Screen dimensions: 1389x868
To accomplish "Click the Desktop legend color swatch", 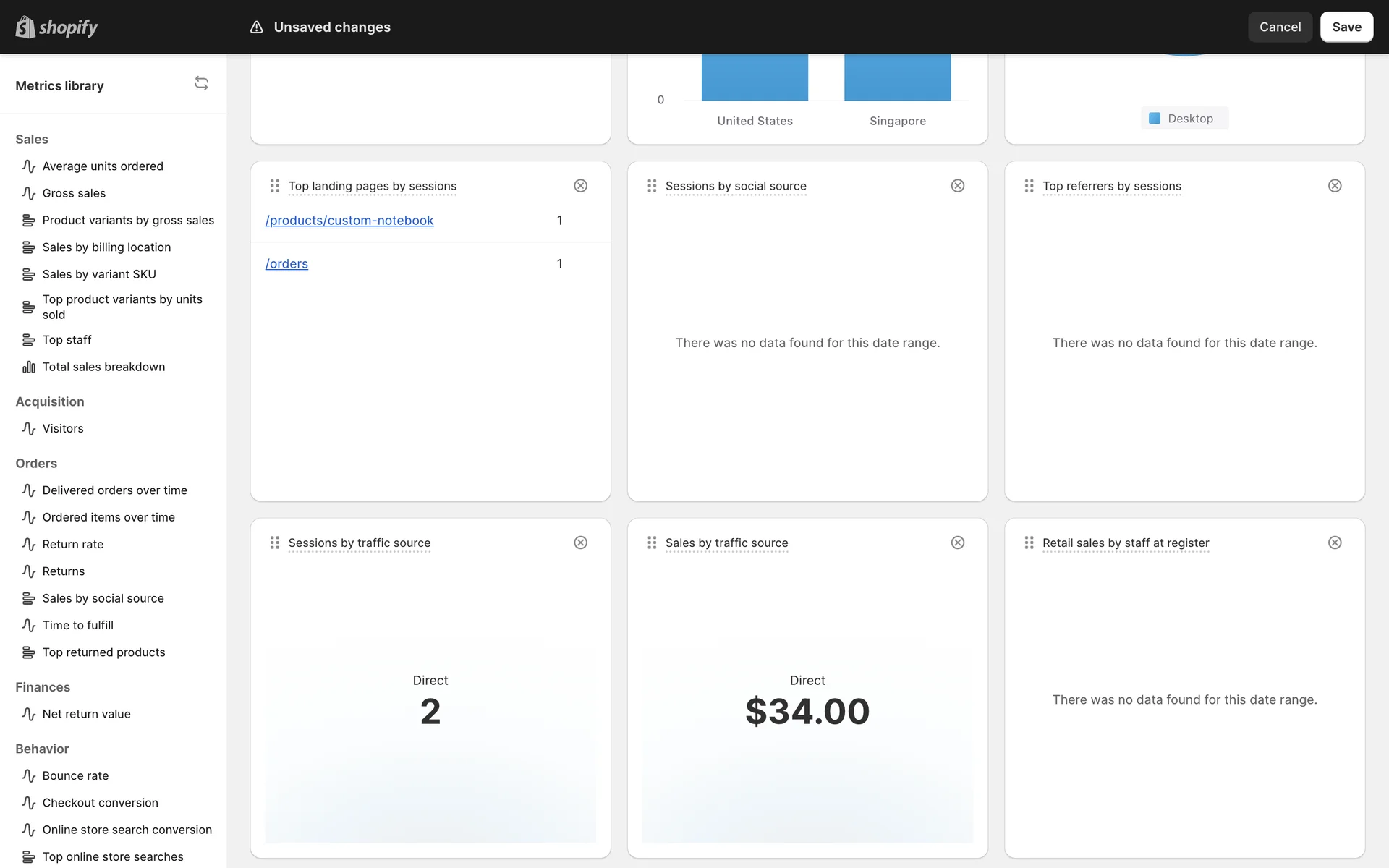I will (1155, 119).
